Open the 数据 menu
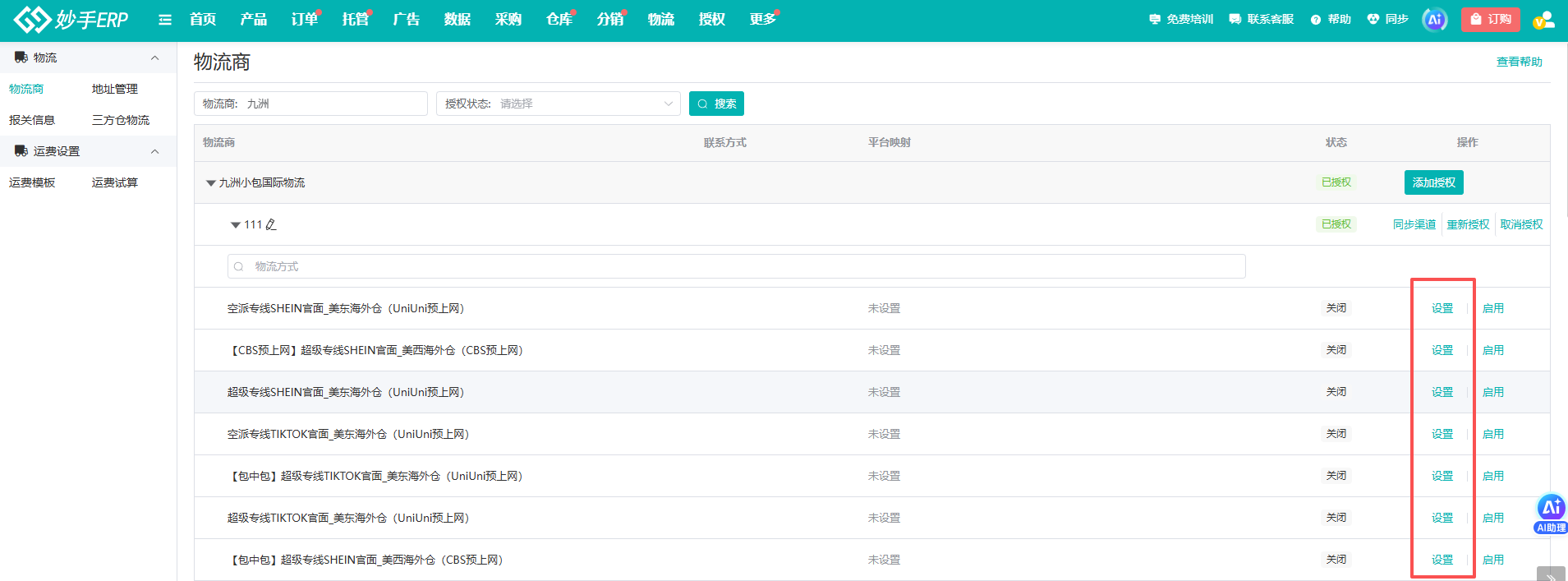 tap(458, 19)
